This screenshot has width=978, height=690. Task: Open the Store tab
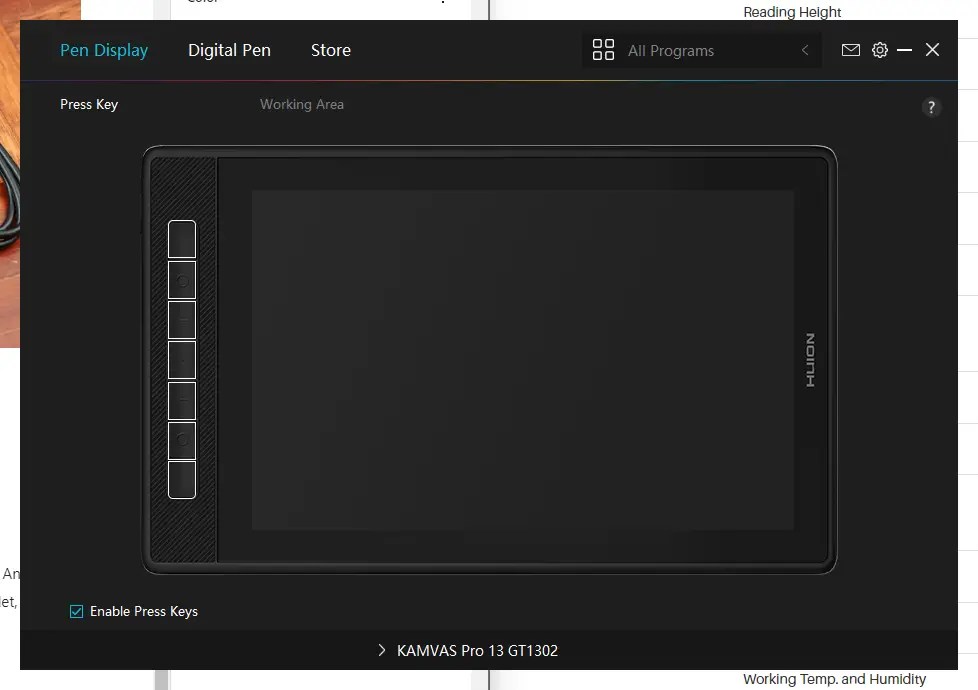pos(330,50)
